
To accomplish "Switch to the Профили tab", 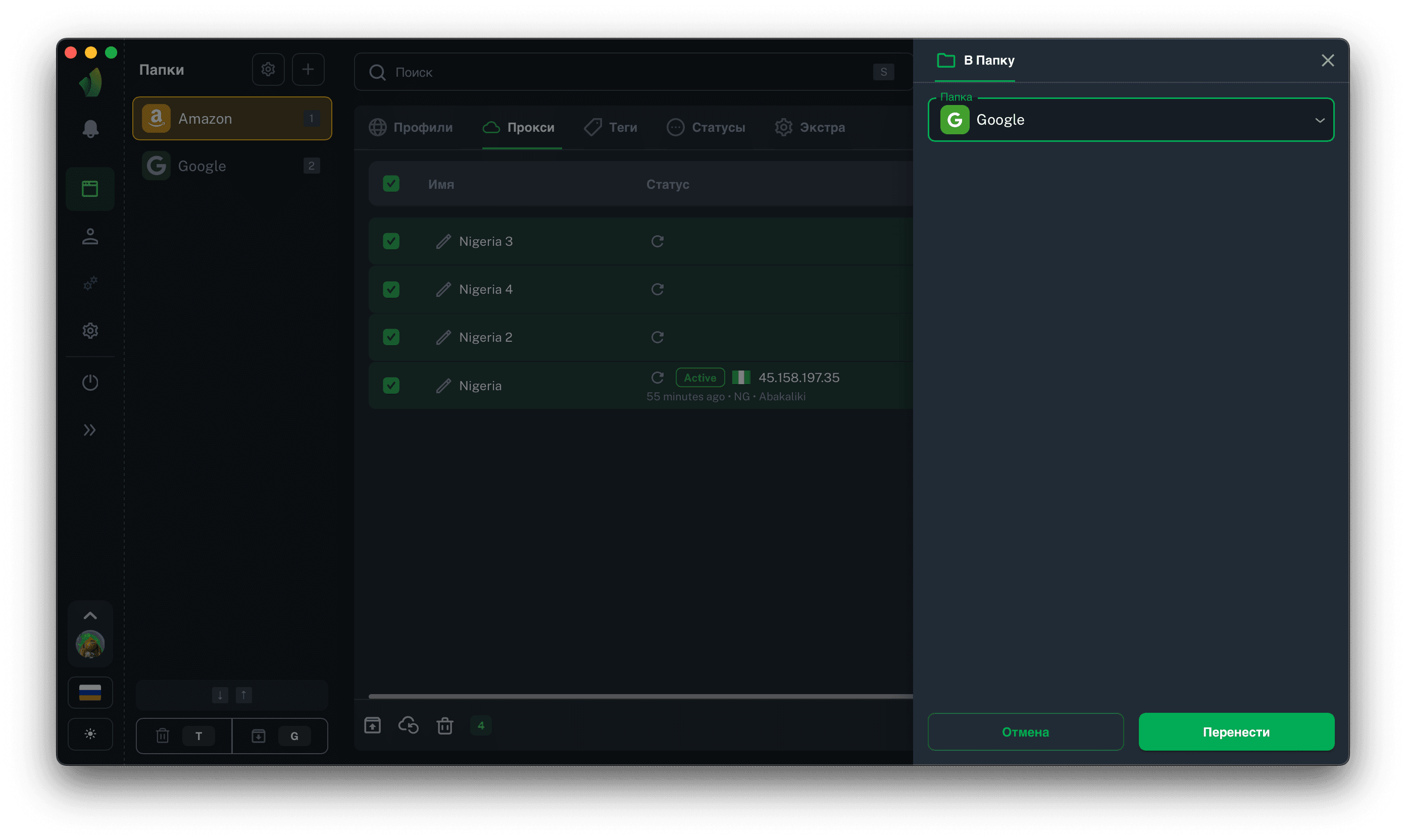I will coord(411,127).
